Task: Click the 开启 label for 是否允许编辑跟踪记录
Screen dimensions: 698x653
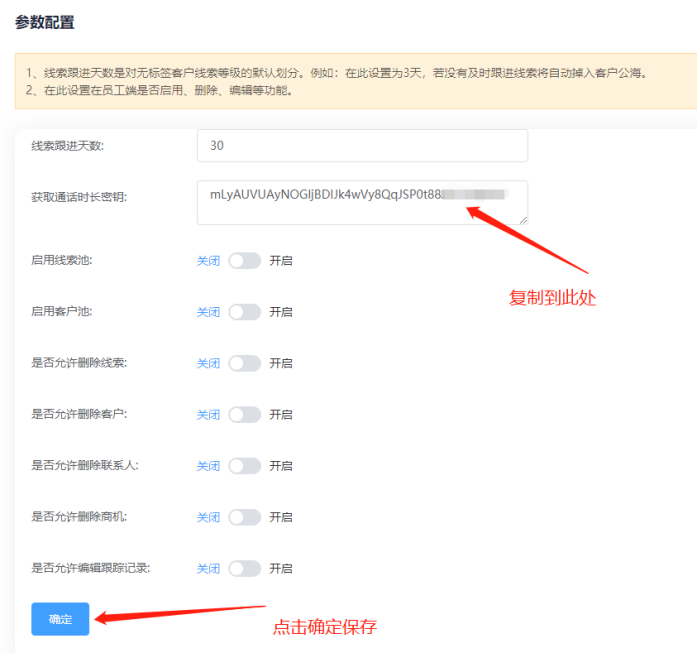Action: pyautogui.click(x=281, y=568)
